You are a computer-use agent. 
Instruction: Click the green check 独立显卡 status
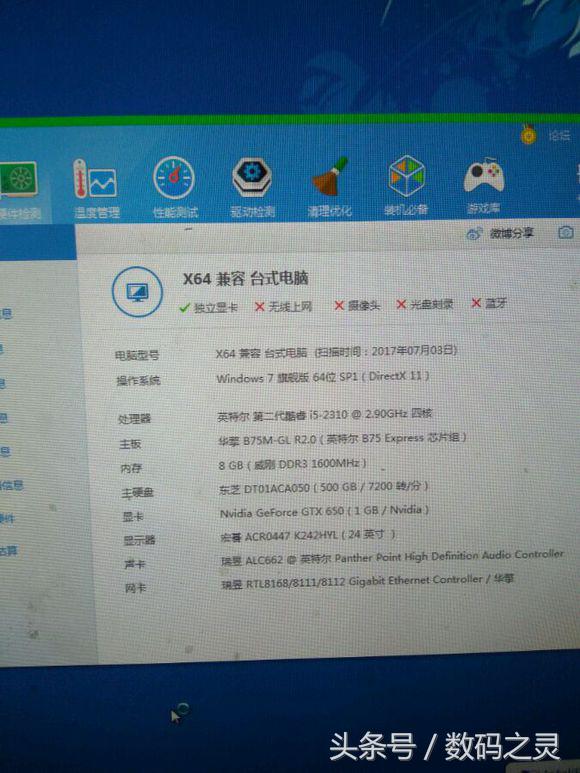pyautogui.click(x=208, y=308)
